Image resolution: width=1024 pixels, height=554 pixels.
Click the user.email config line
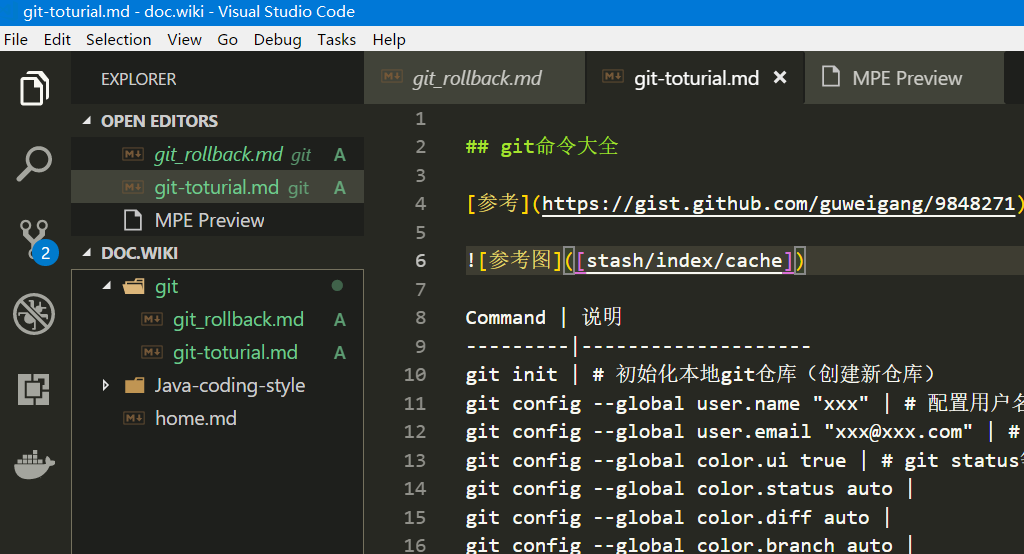[743, 432]
